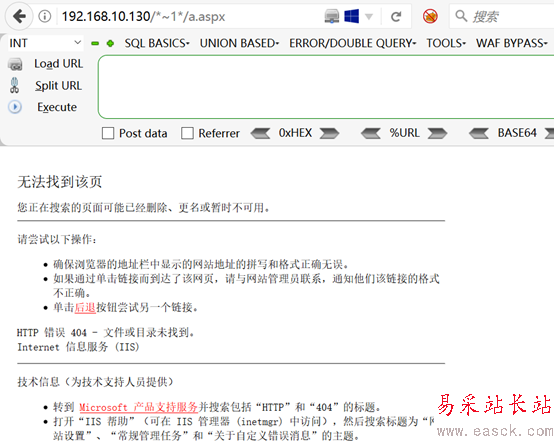Click left arrow before BASE64 to decode
This screenshot has width=554, height=446.
[479, 133]
